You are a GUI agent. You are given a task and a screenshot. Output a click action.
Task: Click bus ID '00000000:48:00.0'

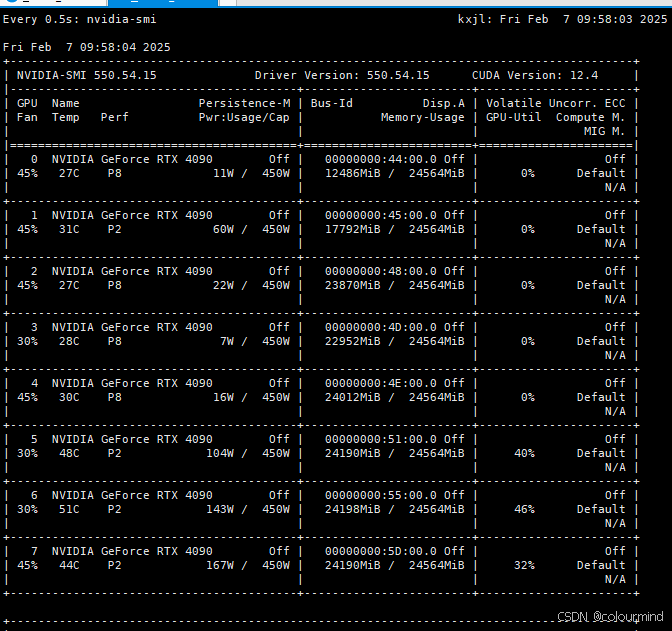[x=381, y=271]
